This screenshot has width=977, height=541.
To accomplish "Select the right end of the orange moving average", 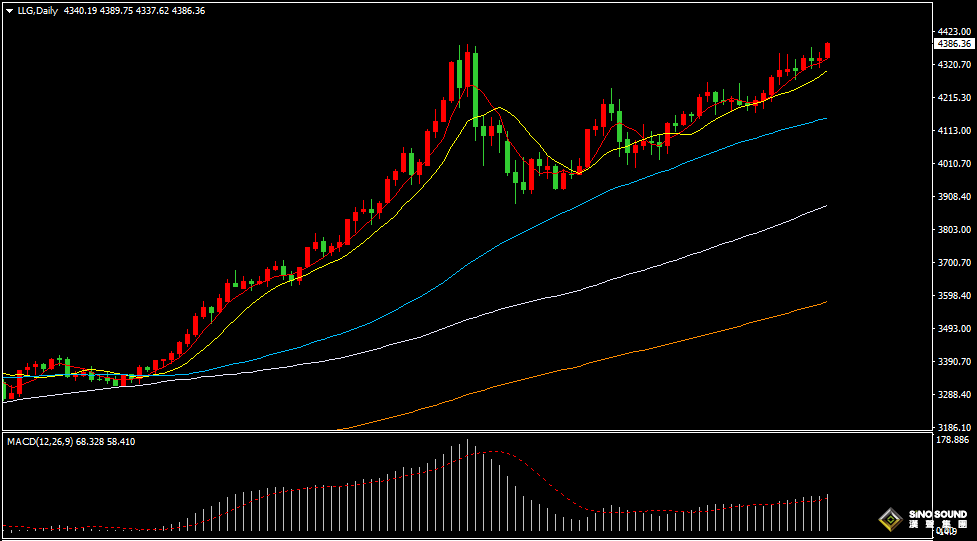I will pos(825,302).
